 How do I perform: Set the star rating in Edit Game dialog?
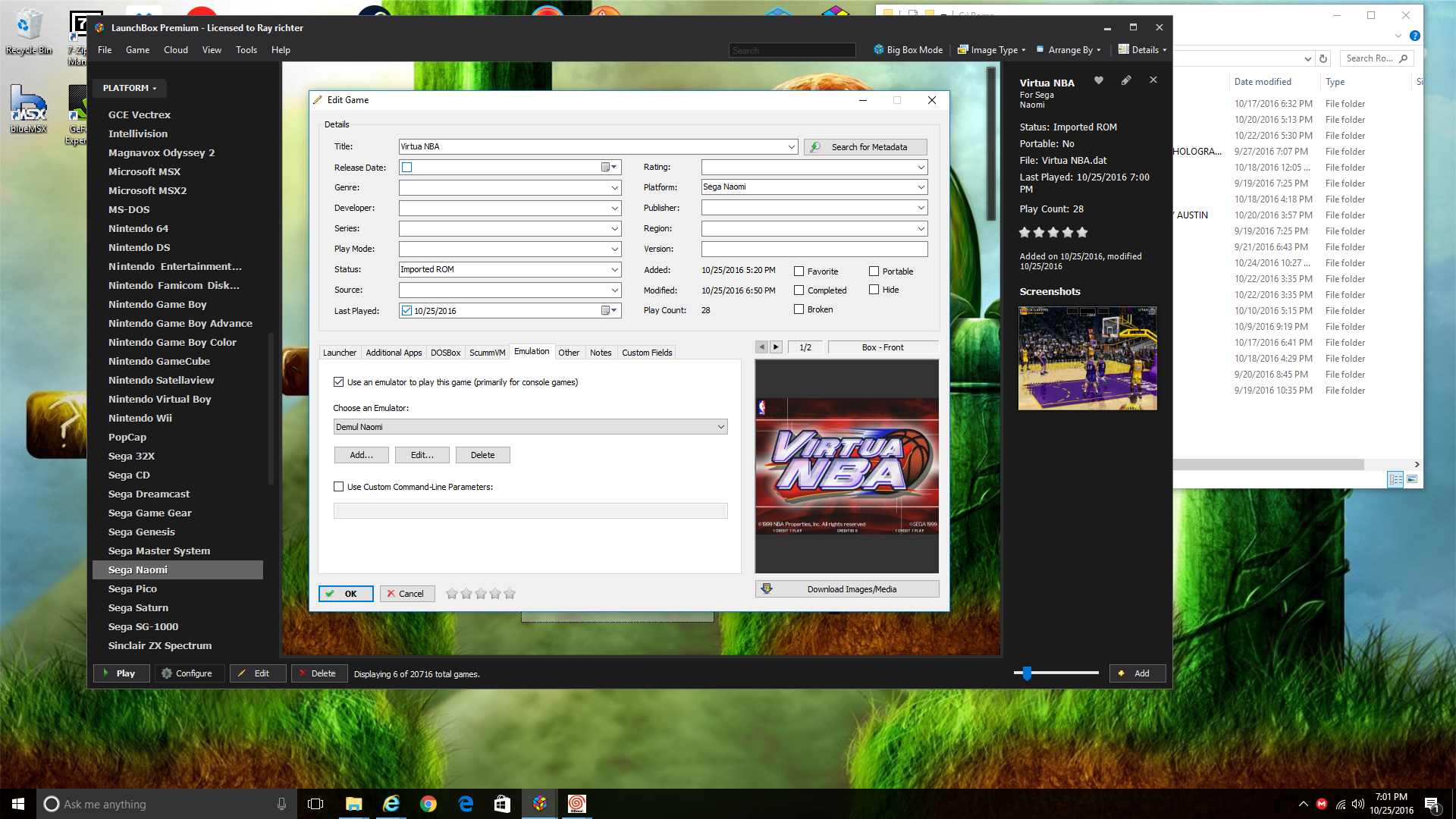[481, 594]
